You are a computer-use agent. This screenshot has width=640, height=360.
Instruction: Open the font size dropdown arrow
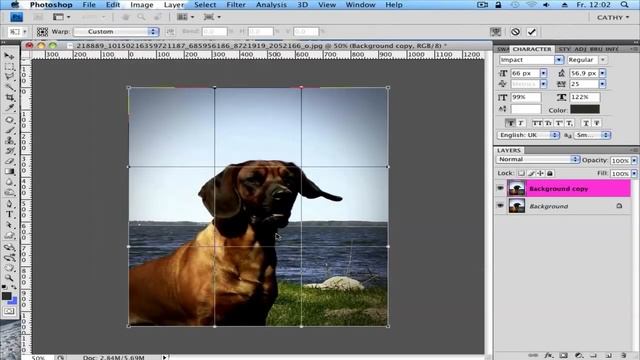[x=543, y=73]
